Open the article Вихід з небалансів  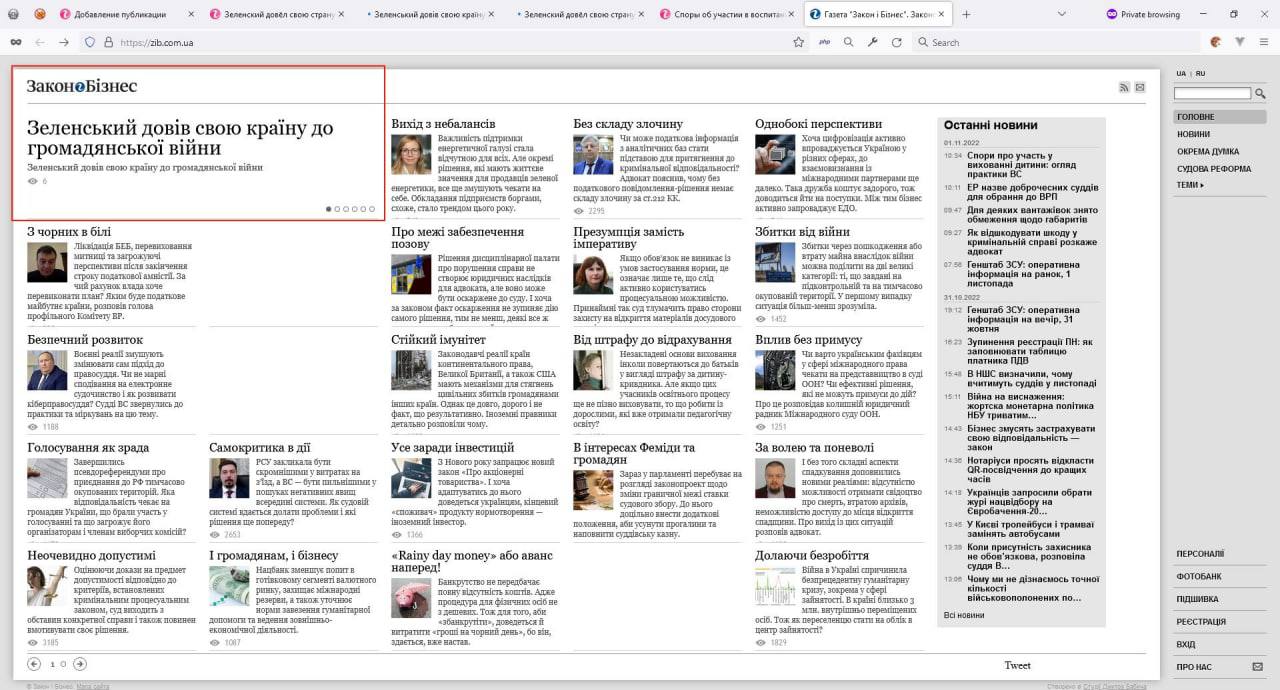pyautogui.click(x=437, y=124)
